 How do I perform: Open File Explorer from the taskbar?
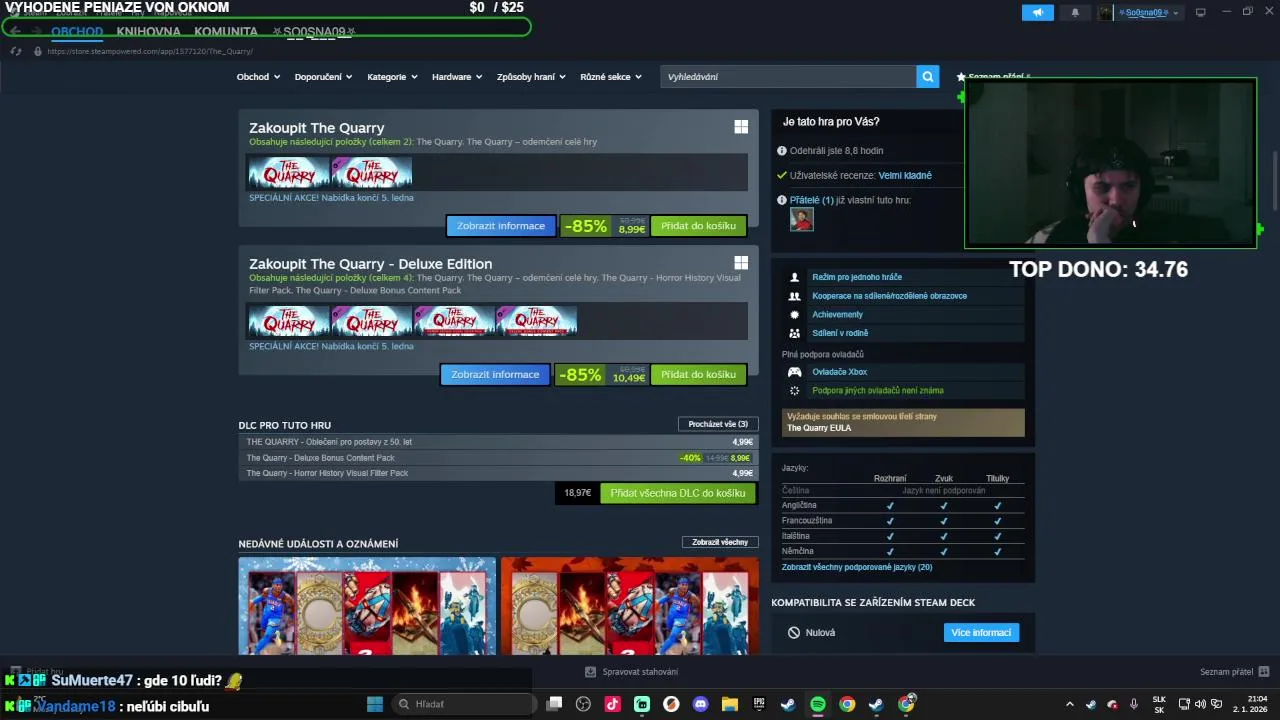coord(729,704)
